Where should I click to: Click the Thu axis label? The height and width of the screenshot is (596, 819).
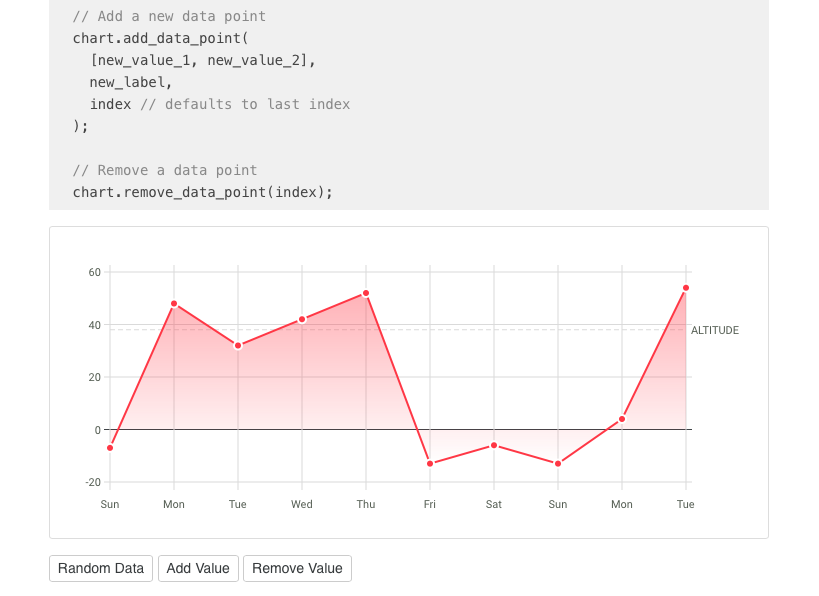365,504
